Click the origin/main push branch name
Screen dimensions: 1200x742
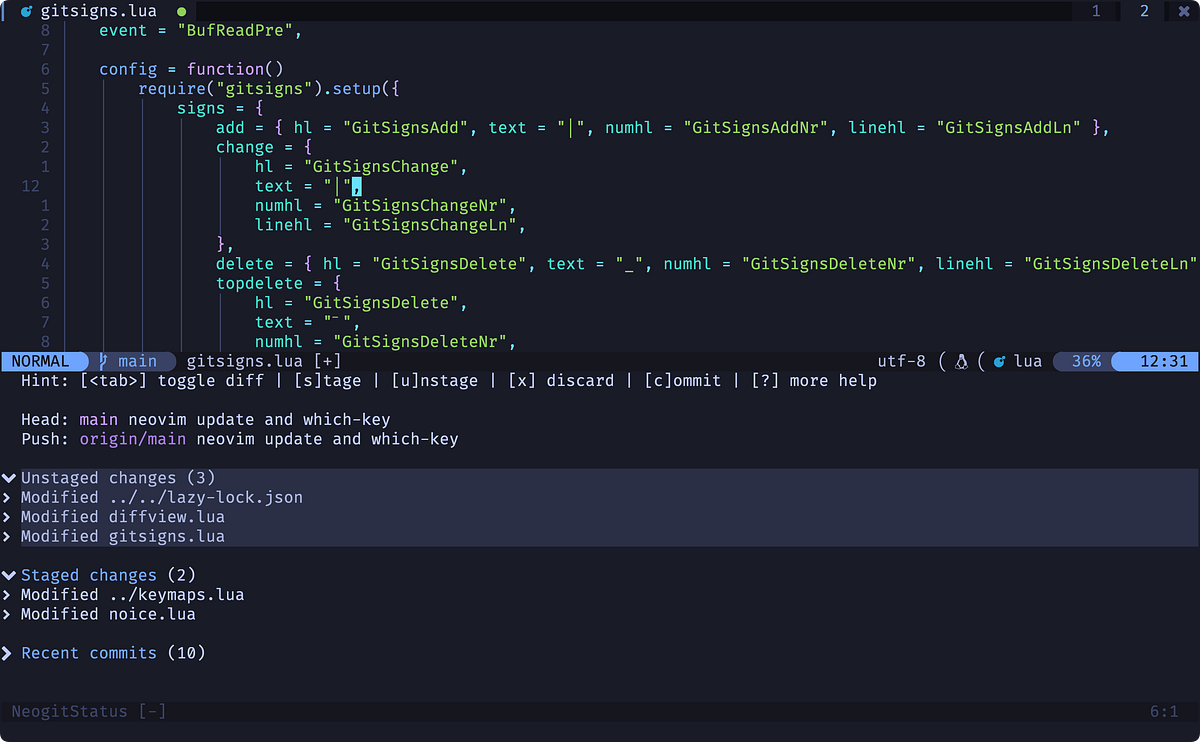[133, 438]
